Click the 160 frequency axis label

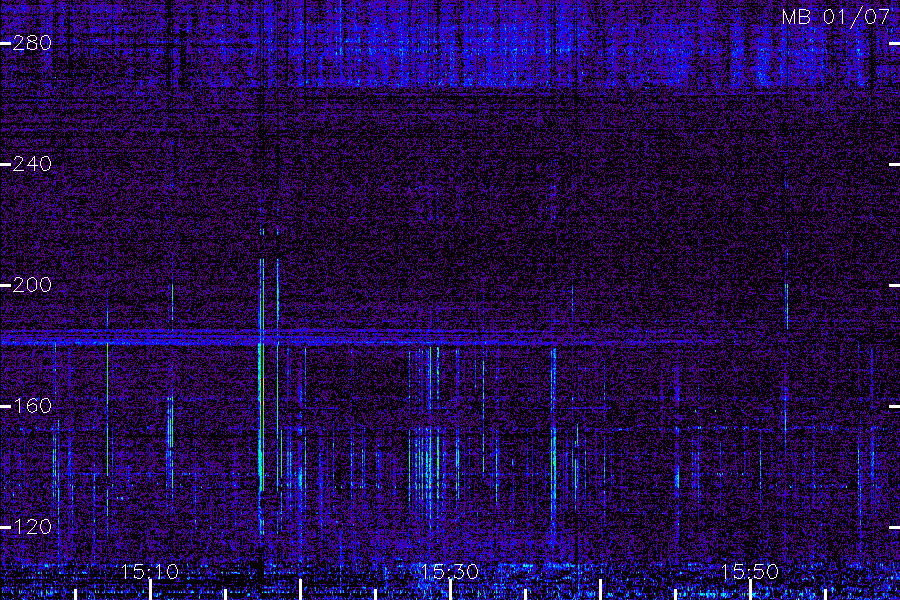pyautogui.click(x=32, y=406)
